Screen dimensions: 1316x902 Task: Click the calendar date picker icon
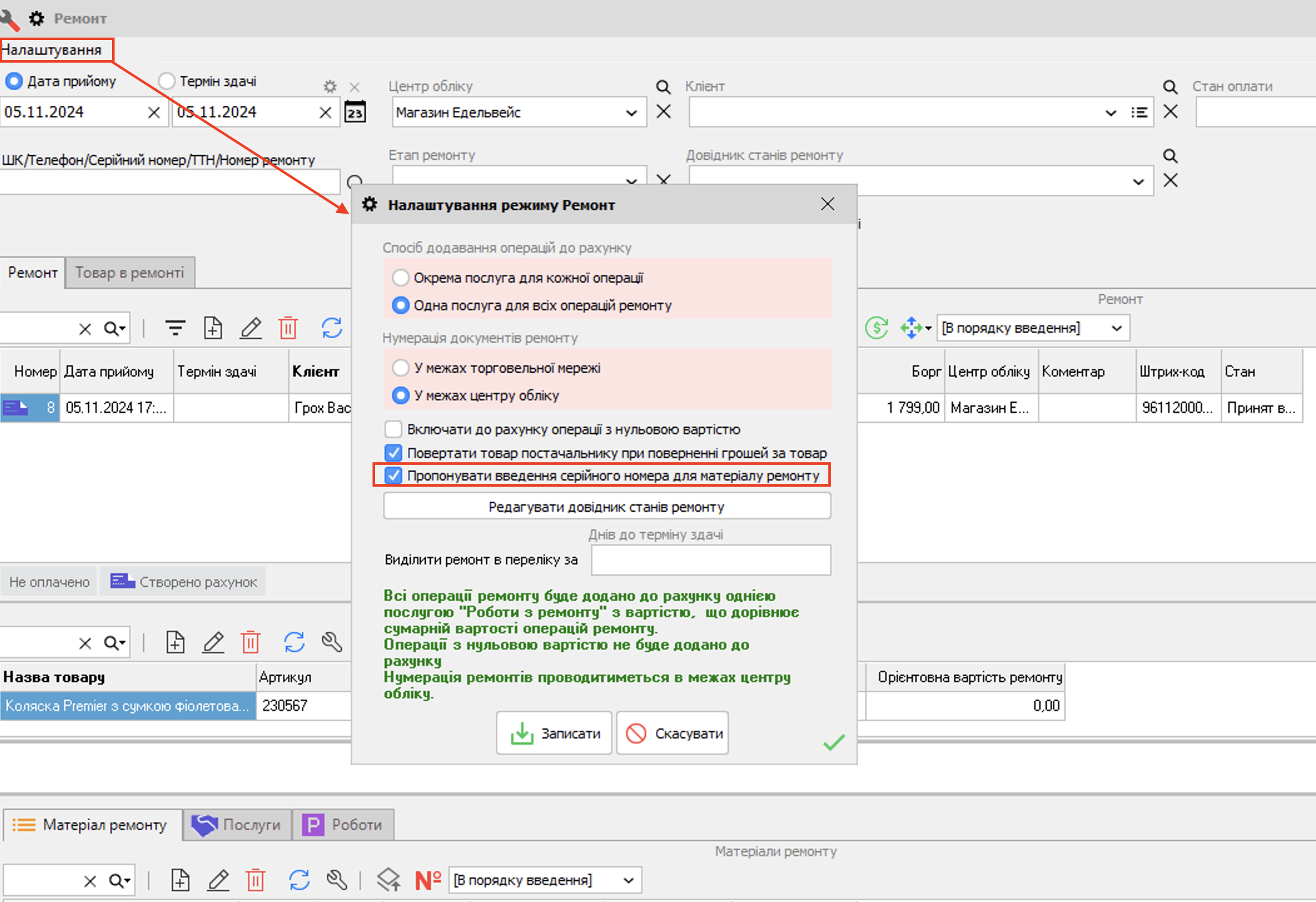(x=355, y=112)
